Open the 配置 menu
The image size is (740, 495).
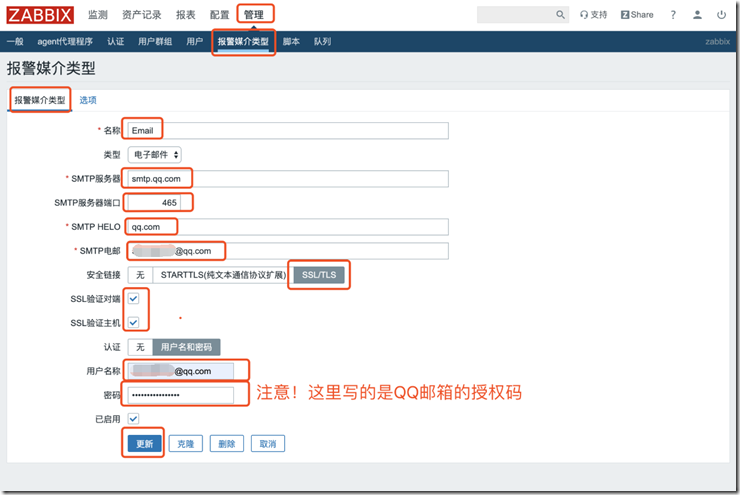[219, 15]
